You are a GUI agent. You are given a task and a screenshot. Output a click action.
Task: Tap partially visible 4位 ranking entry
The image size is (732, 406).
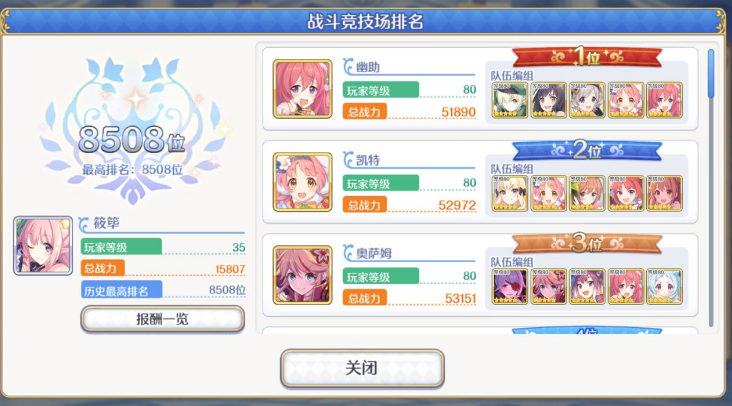click(480, 330)
